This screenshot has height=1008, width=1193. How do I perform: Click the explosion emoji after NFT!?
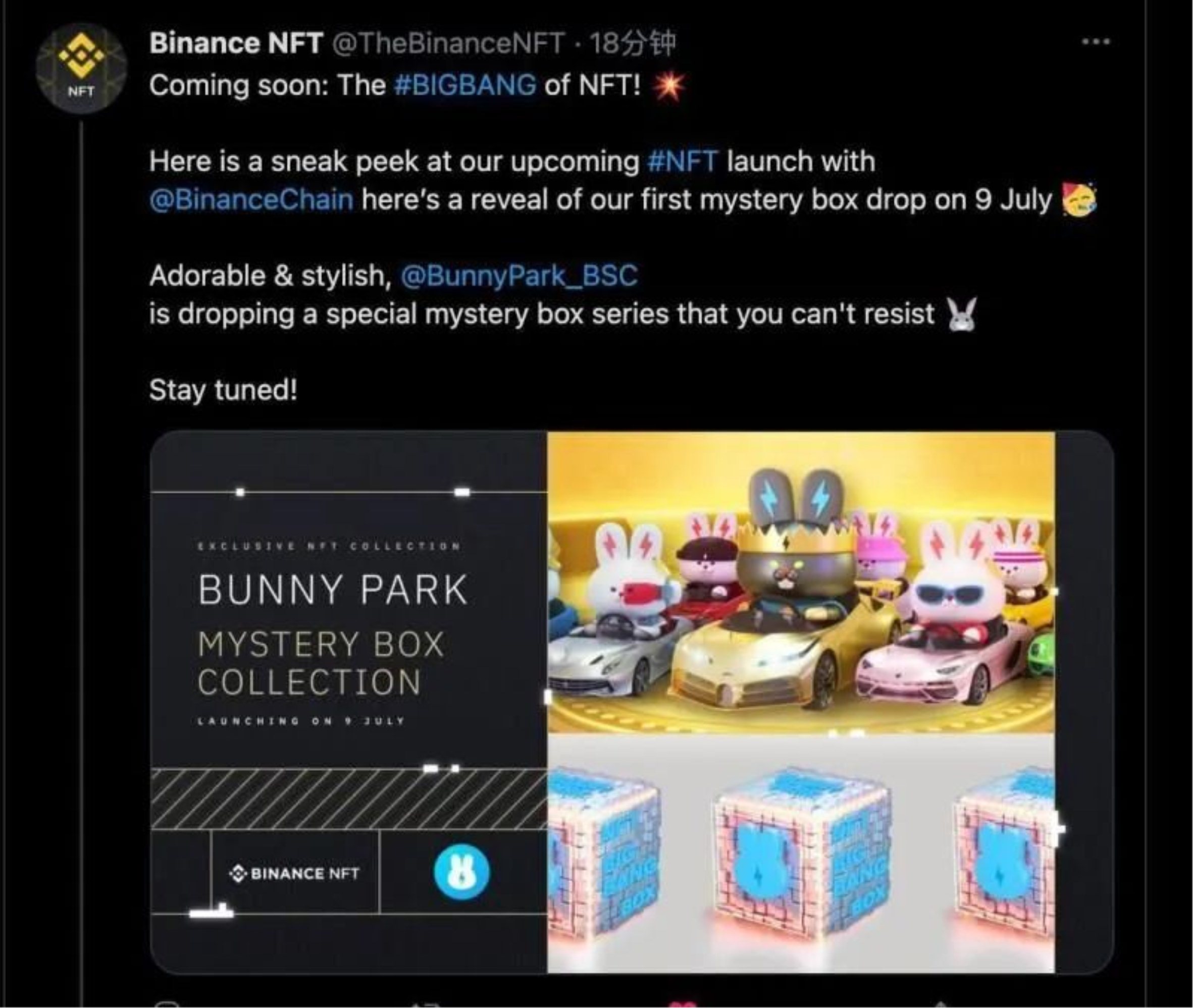[668, 87]
